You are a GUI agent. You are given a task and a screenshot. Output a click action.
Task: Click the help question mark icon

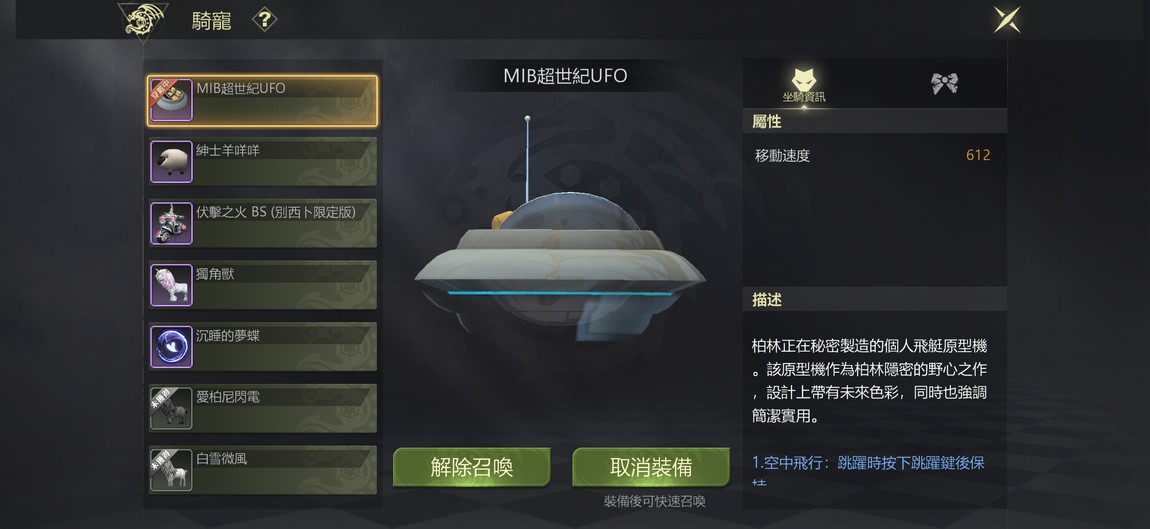[264, 20]
